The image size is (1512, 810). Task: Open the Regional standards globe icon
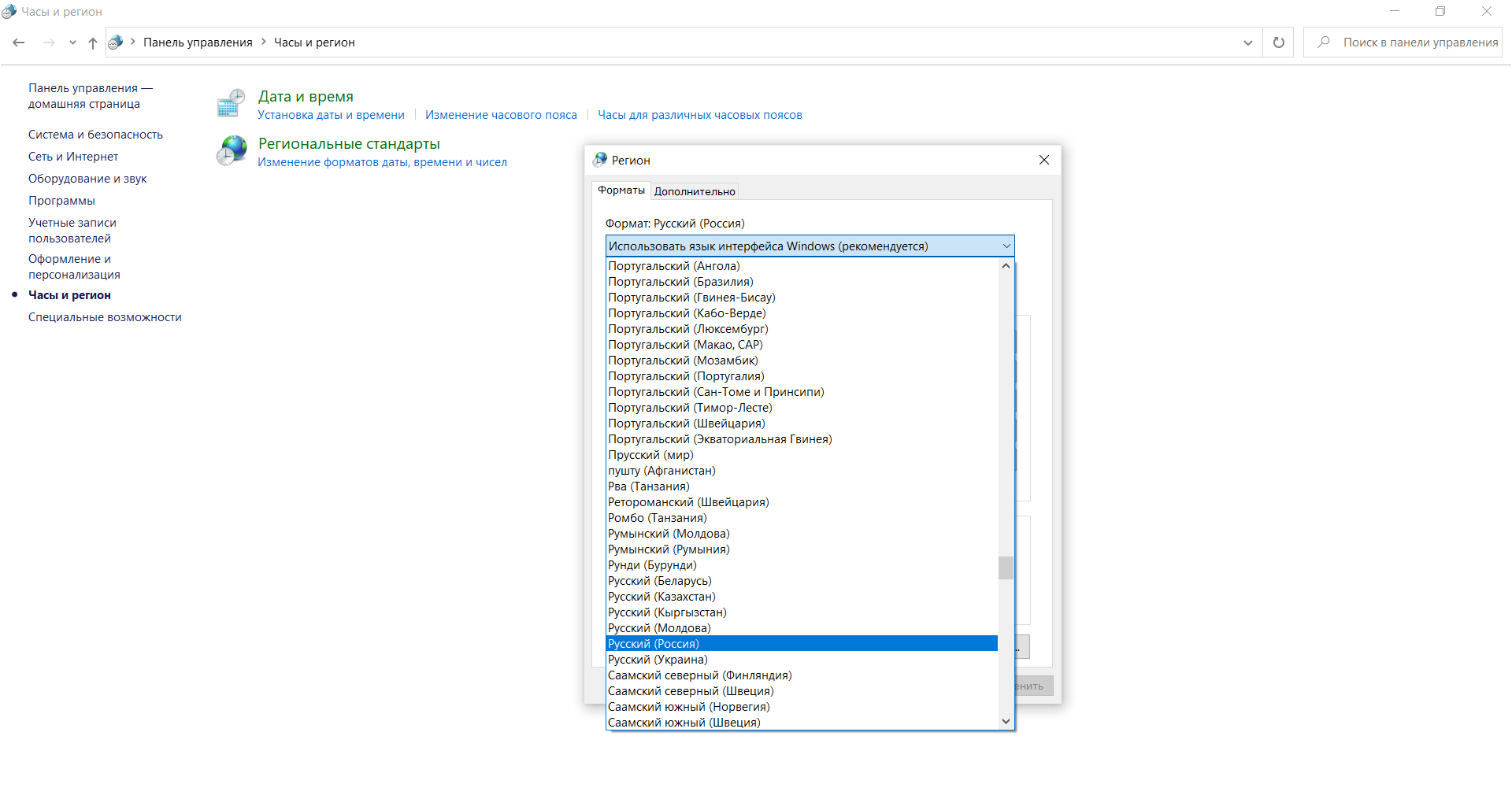(232, 150)
